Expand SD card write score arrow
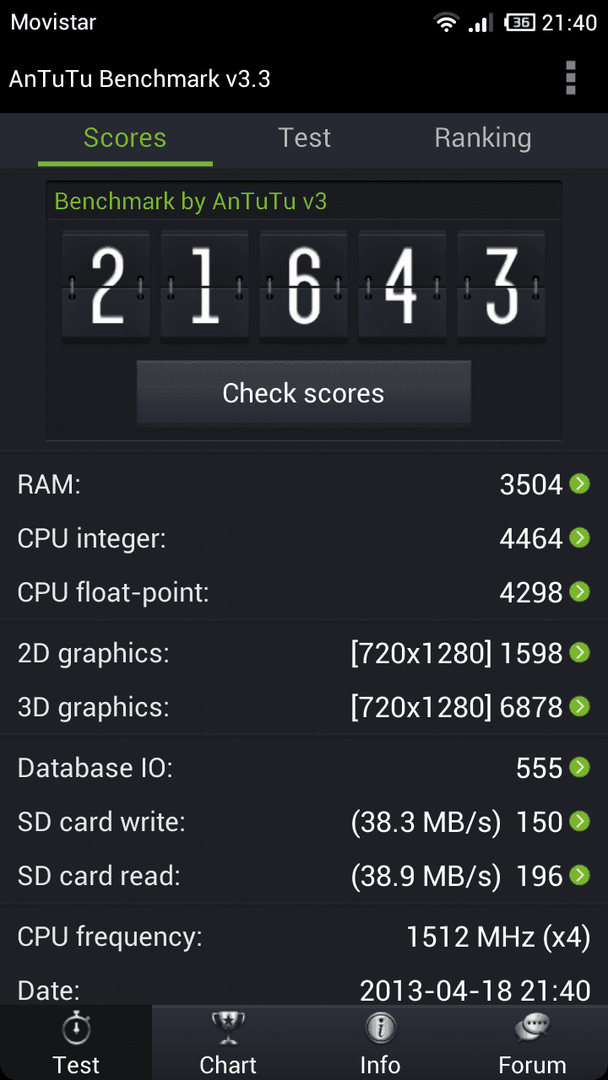Image resolution: width=608 pixels, height=1080 pixels. (x=580, y=821)
